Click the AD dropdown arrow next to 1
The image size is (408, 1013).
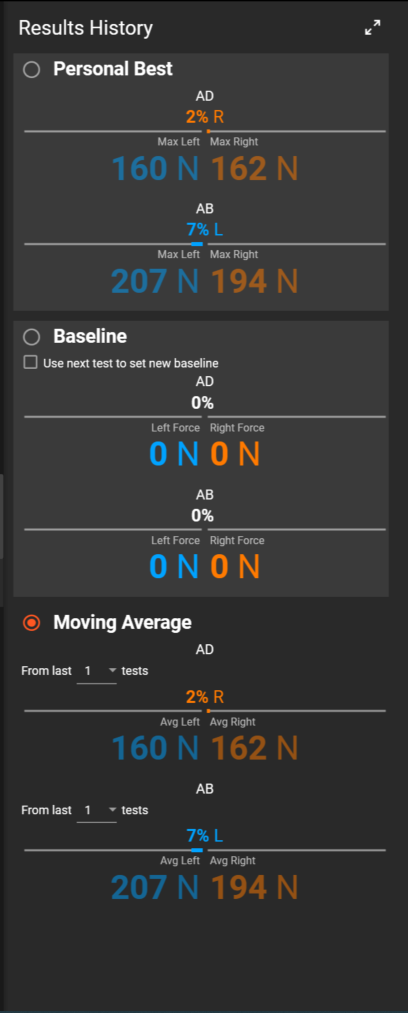[x=112, y=671]
